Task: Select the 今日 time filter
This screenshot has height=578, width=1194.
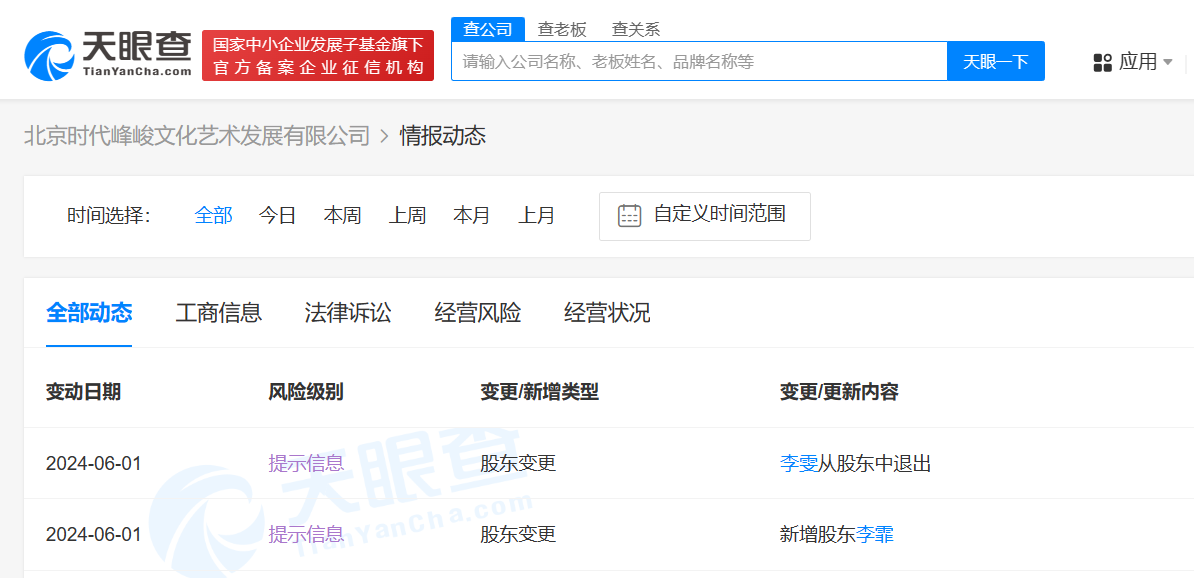Action: pyautogui.click(x=276, y=215)
